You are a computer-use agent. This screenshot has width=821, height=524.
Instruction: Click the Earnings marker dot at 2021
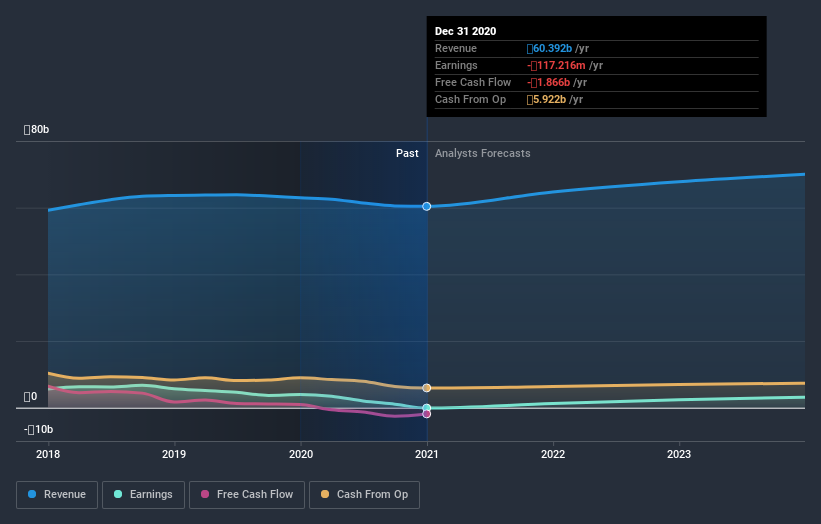(x=427, y=408)
